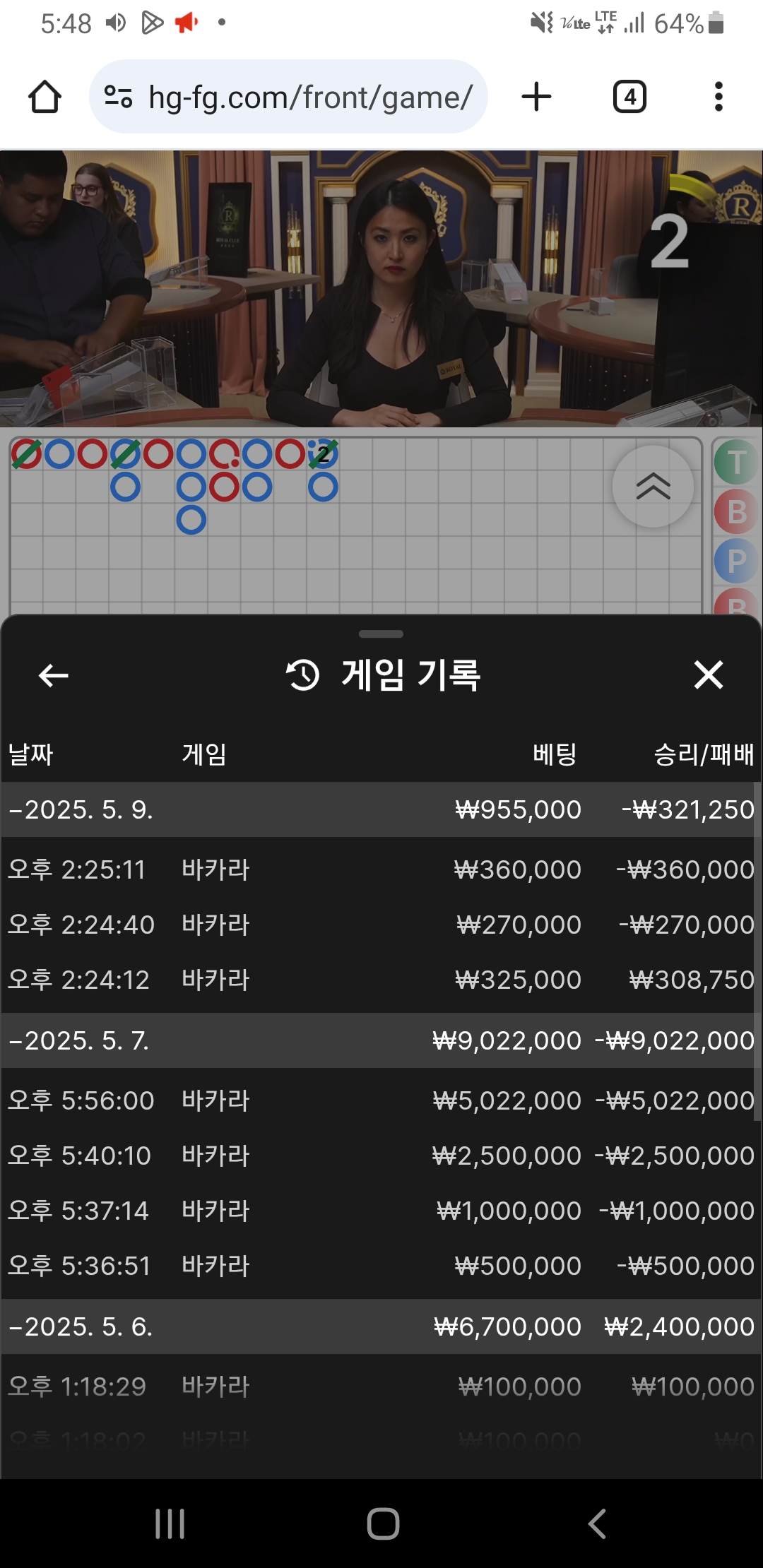The width and height of the screenshot is (763, 1568).
Task: Open the browser three-dot menu
Action: [x=718, y=97]
